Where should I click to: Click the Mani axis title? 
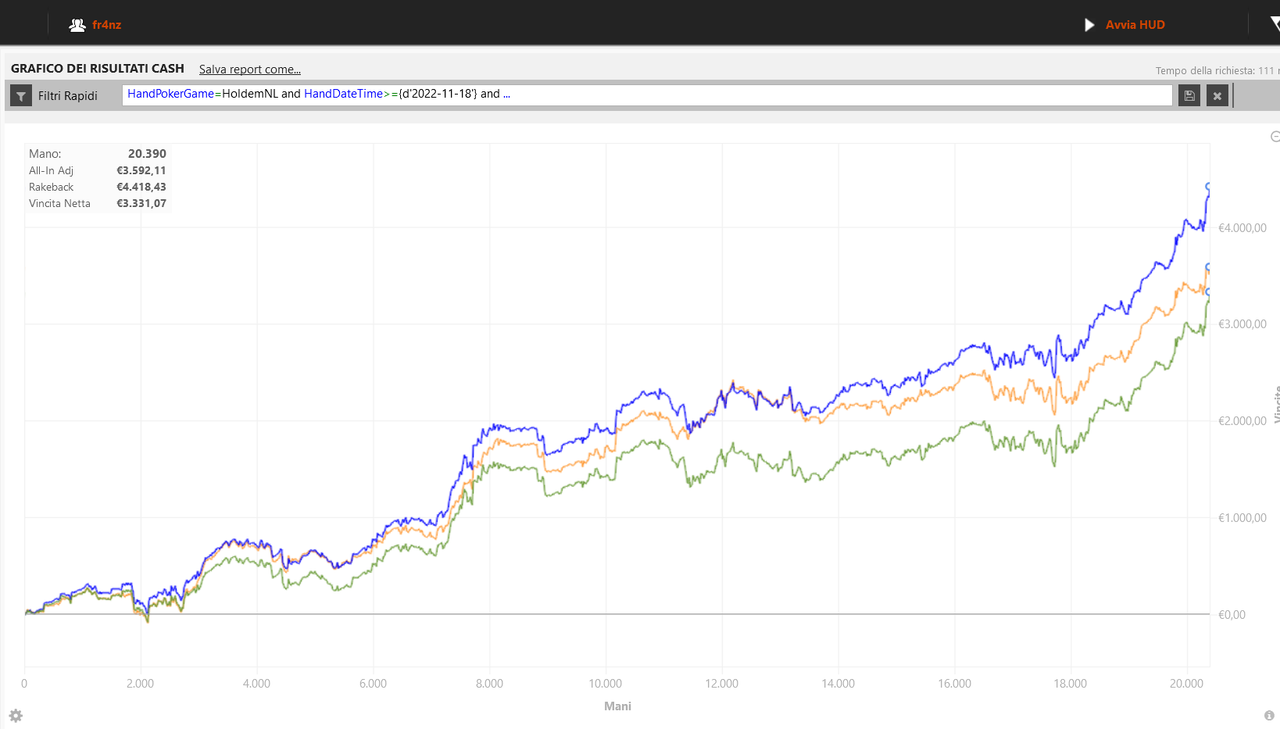point(617,706)
